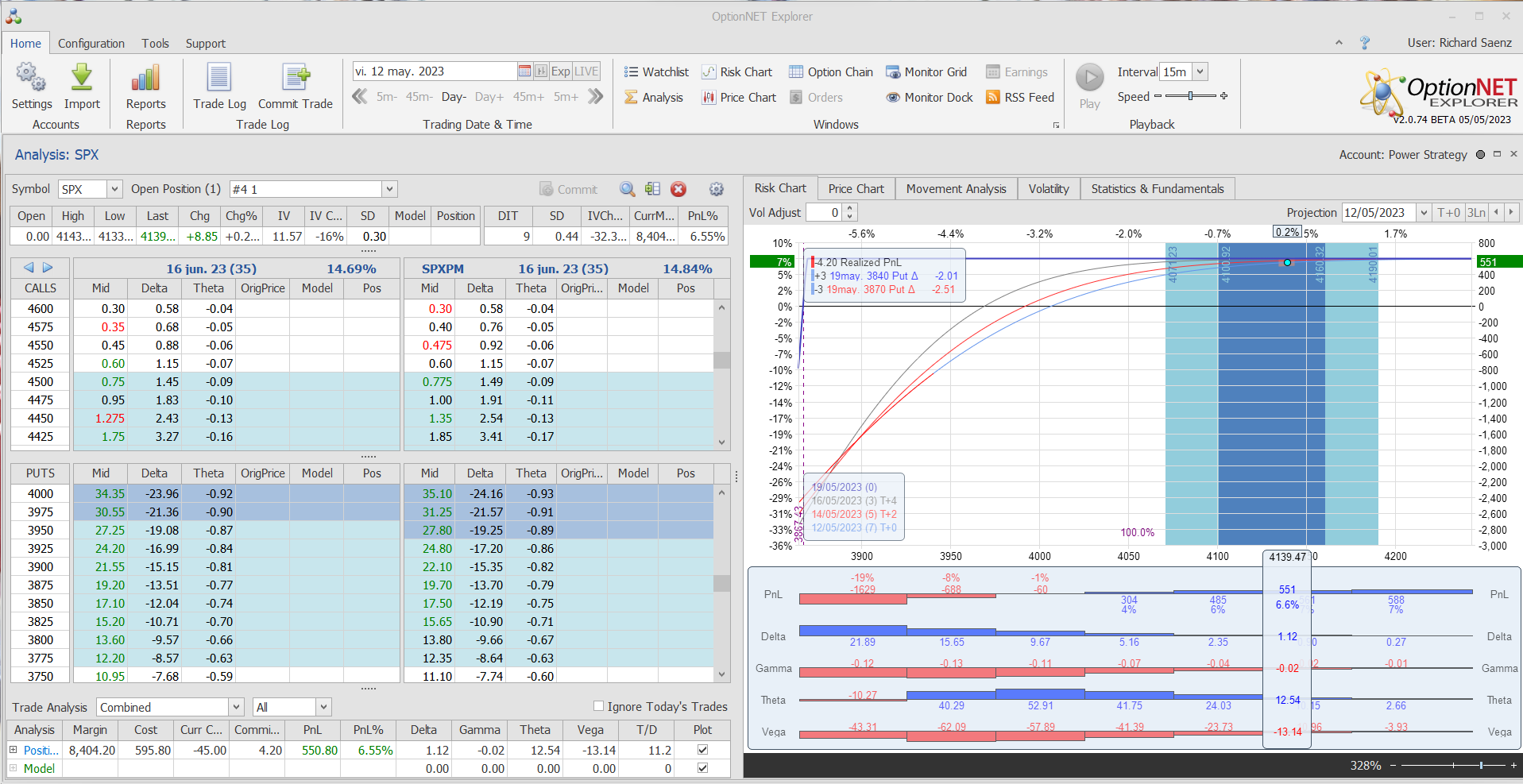Go to previous expiration with left arrow
1523x784 pixels.
[x=29, y=268]
